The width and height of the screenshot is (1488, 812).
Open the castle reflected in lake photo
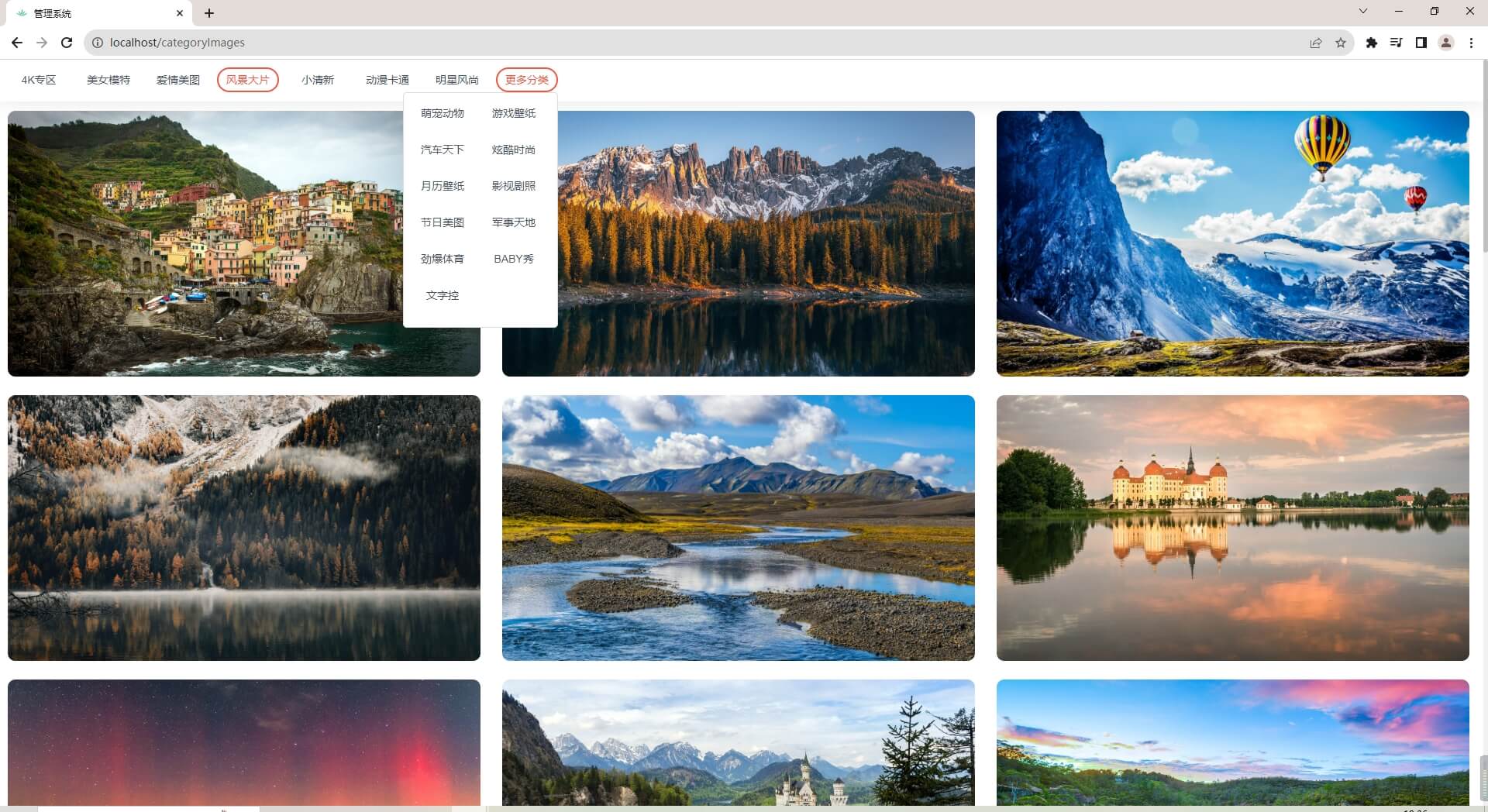click(x=1233, y=528)
